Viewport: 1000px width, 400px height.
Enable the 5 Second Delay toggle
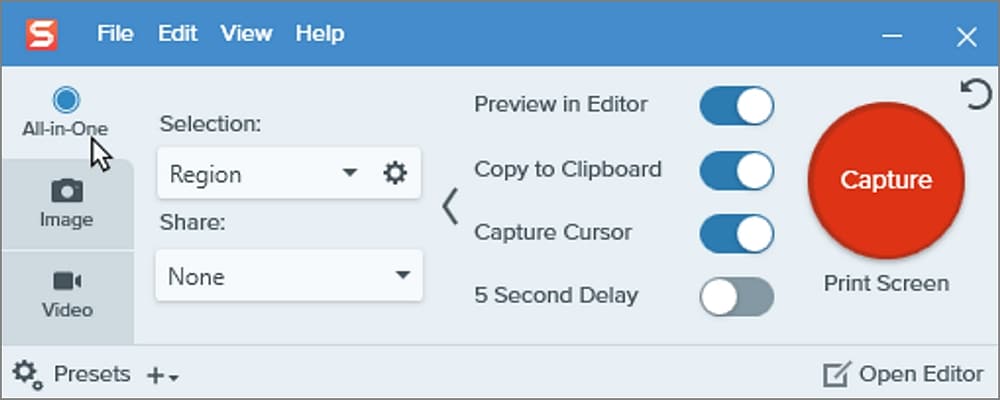point(736,297)
